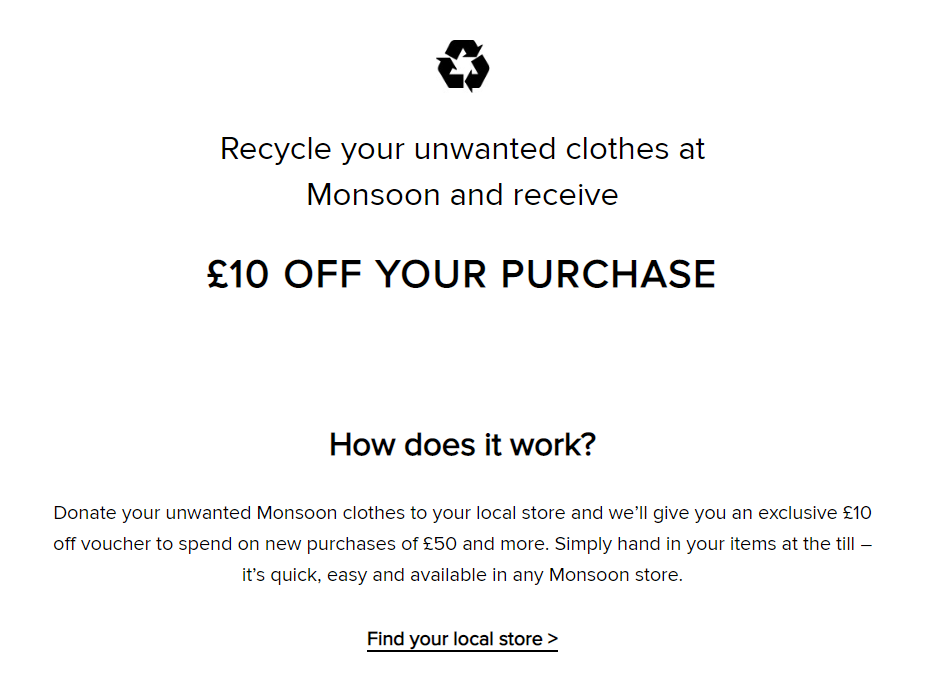The width and height of the screenshot is (938, 700).
Task: Click the Recycle your unwanted clothes at line
Action: point(462,149)
